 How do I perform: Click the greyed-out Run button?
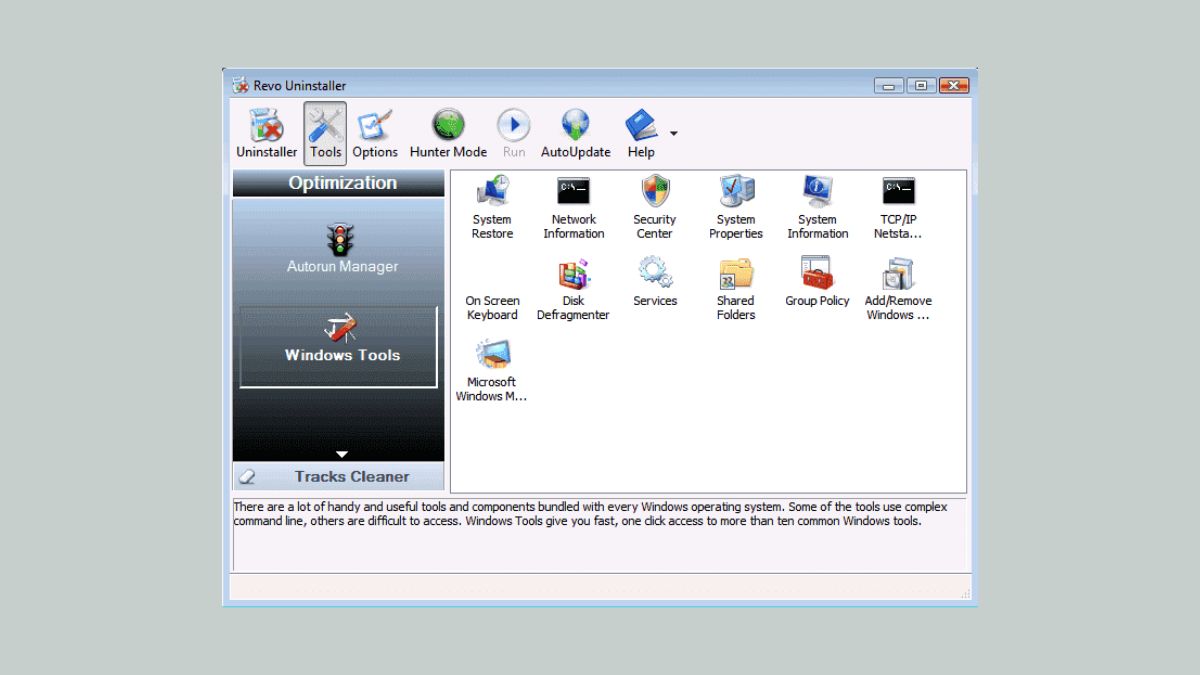click(514, 134)
